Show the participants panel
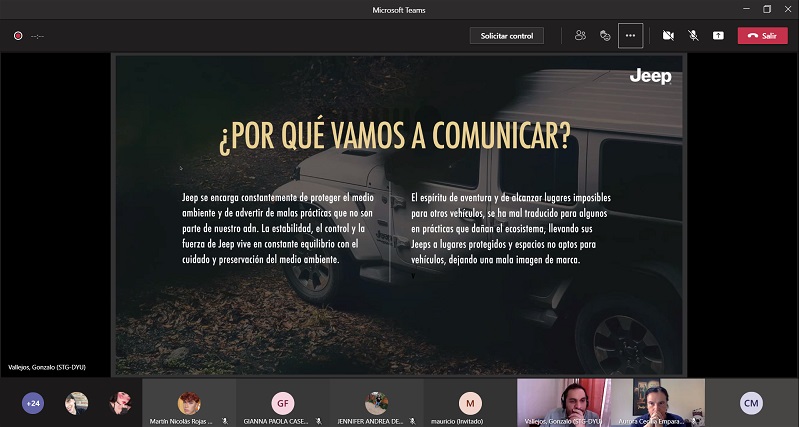The image size is (799, 427). coord(580,36)
